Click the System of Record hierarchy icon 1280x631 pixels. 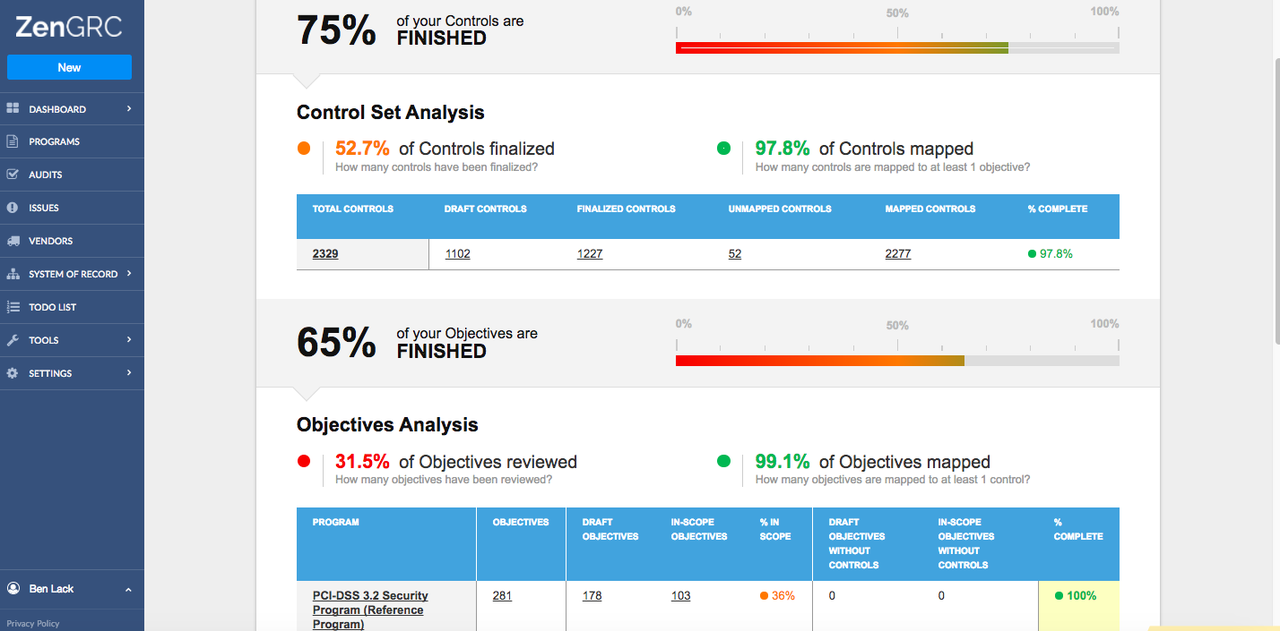(13, 274)
